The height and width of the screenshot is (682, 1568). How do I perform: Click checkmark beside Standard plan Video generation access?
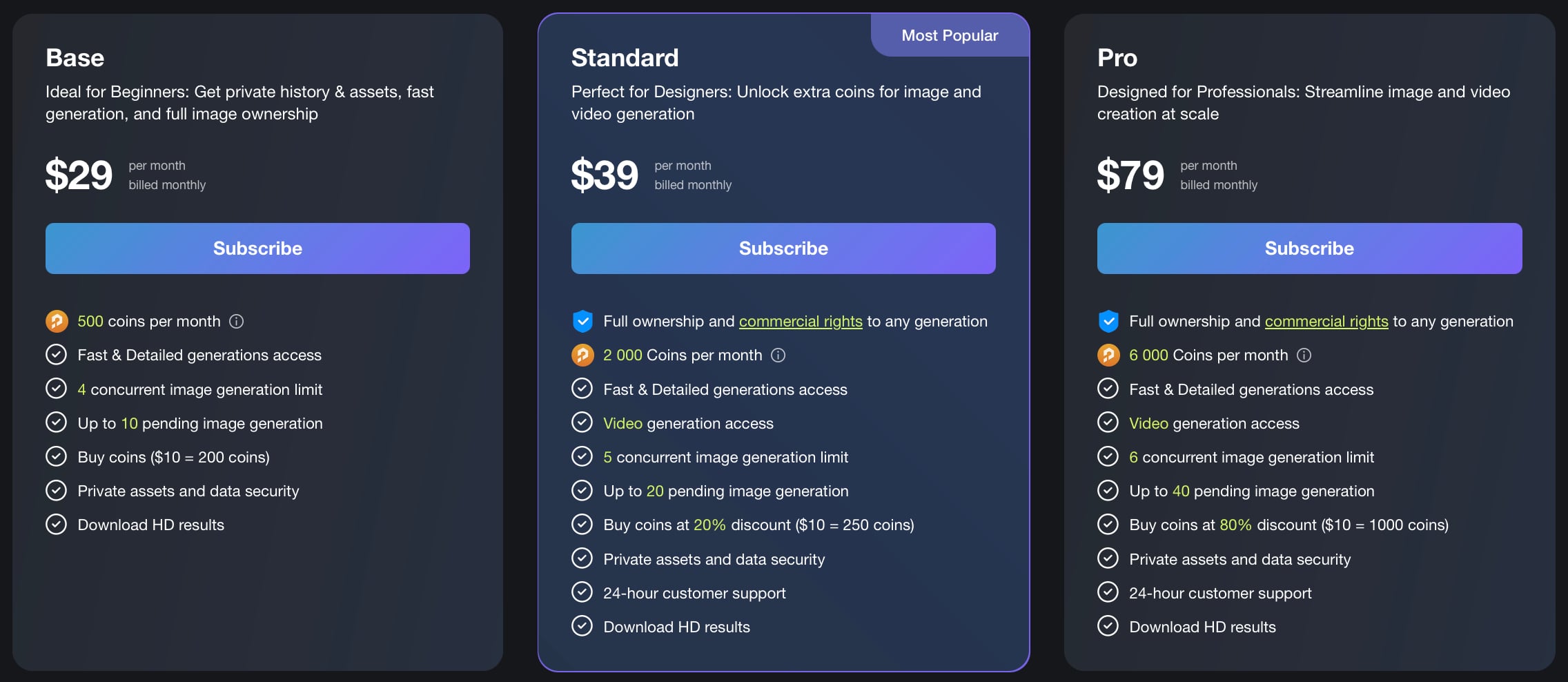tap(582, 422)
